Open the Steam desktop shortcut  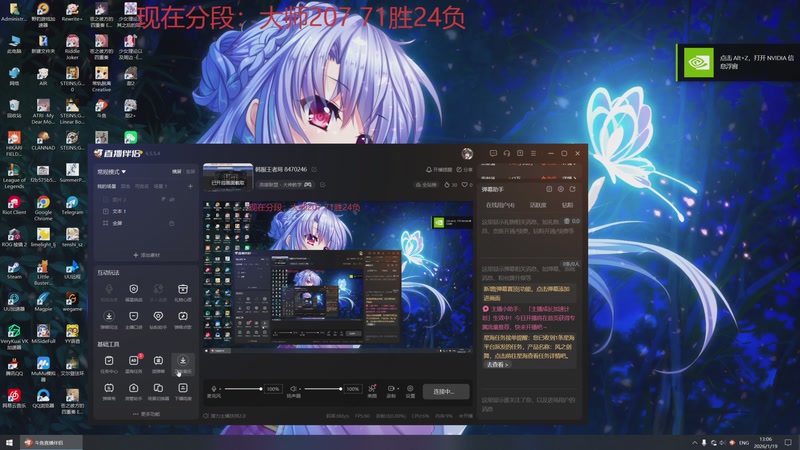coord(14,269)
